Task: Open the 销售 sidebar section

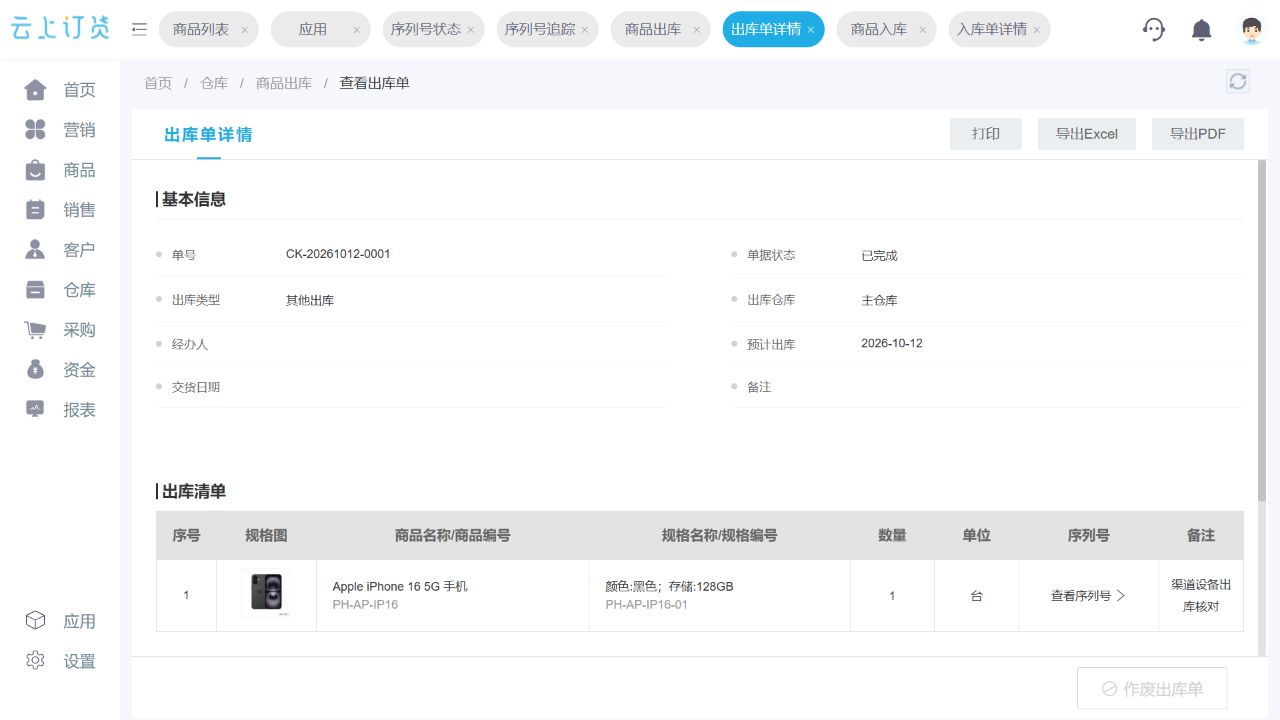Action: pos(60,210)
